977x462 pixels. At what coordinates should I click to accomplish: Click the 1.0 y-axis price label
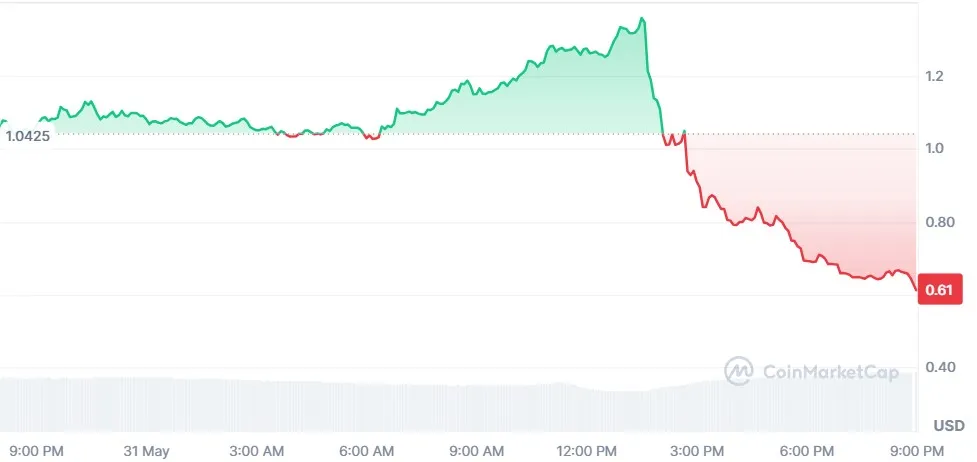click(x=934, y=149)
